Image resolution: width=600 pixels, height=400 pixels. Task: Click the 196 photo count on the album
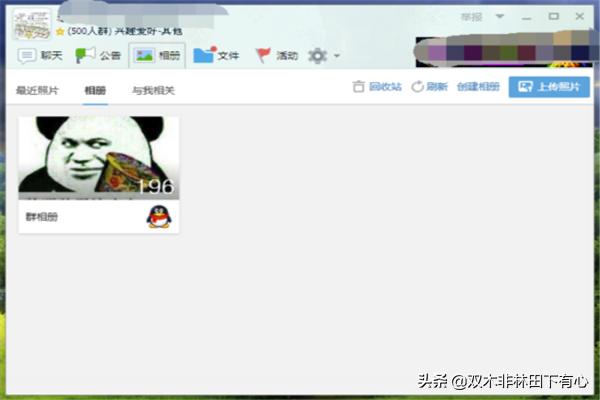click(155, 187)
